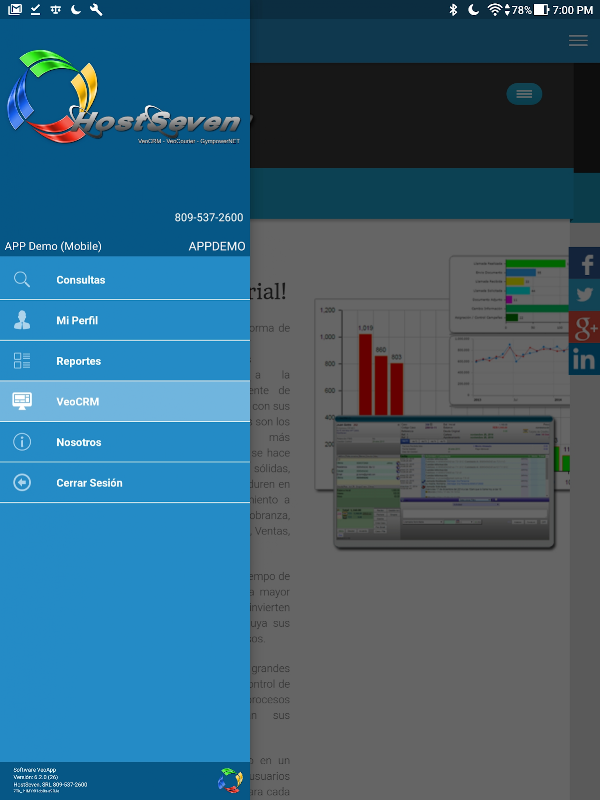Tap the balance scale notification icon

click(x=56, y=10)
